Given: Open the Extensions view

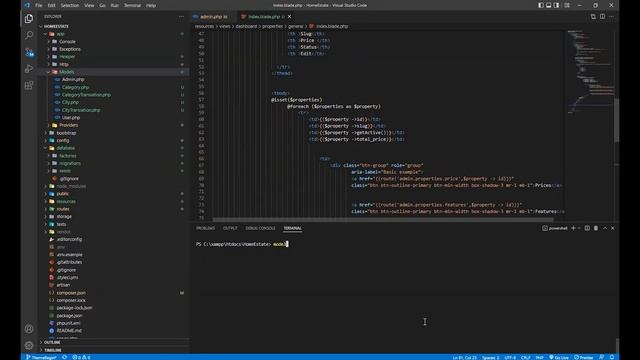Looking at the screenshot, I should tap(29, 85).
